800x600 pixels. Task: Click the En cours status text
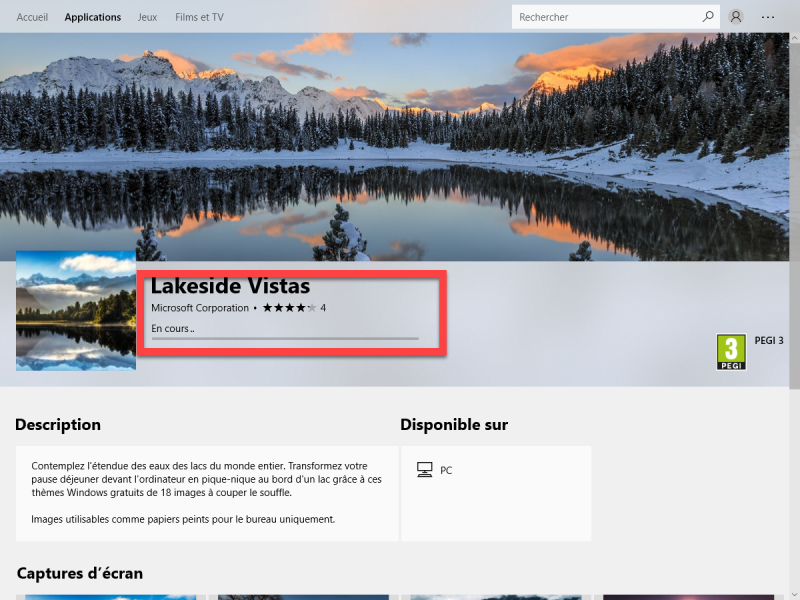[x=172, y=329]
